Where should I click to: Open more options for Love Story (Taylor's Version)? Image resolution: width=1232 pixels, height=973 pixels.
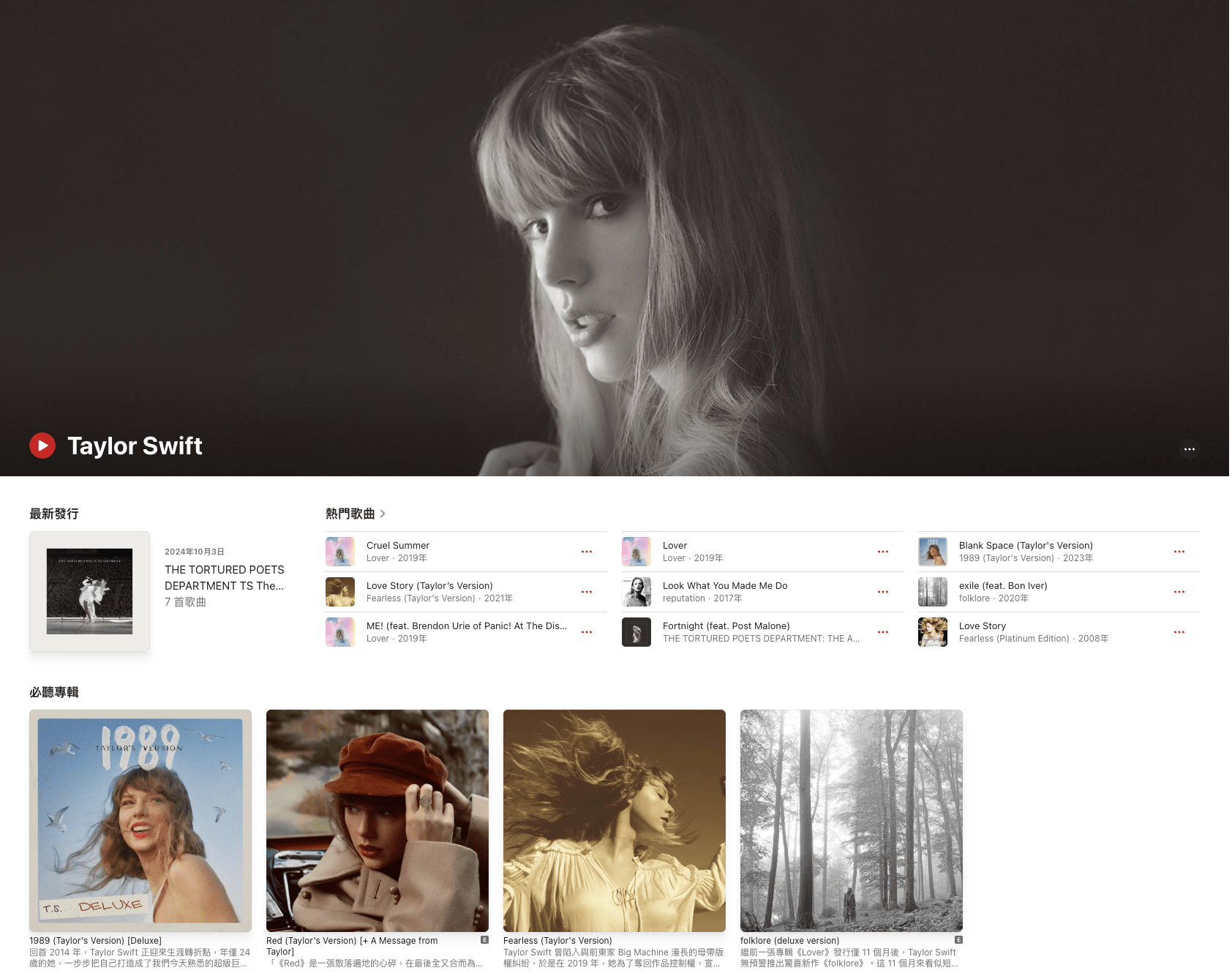(x=587, y=592)
